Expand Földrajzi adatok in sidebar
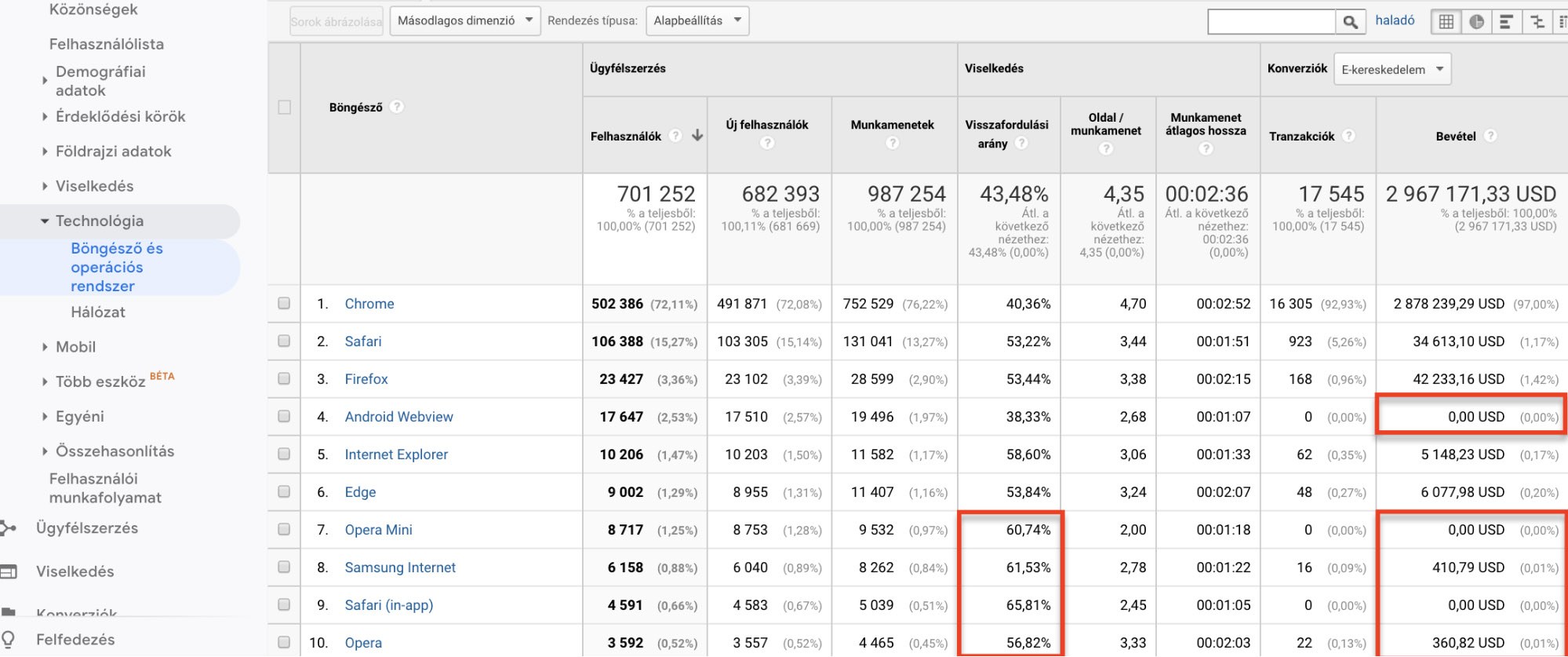This screenshot has height=657, width=1568. pos(113,151)
